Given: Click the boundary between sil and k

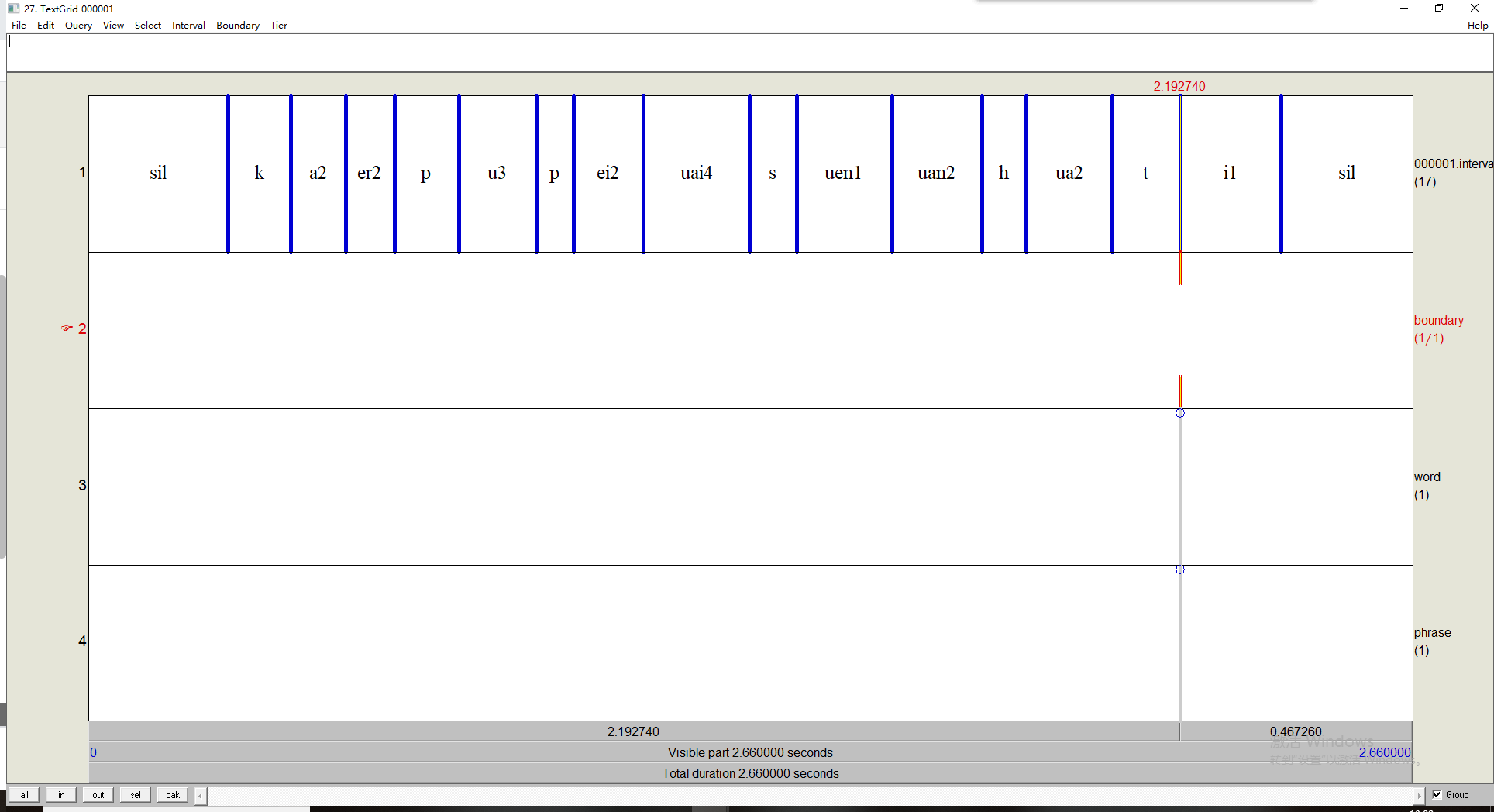Looking at the screenshot, I should click(228, 174).
